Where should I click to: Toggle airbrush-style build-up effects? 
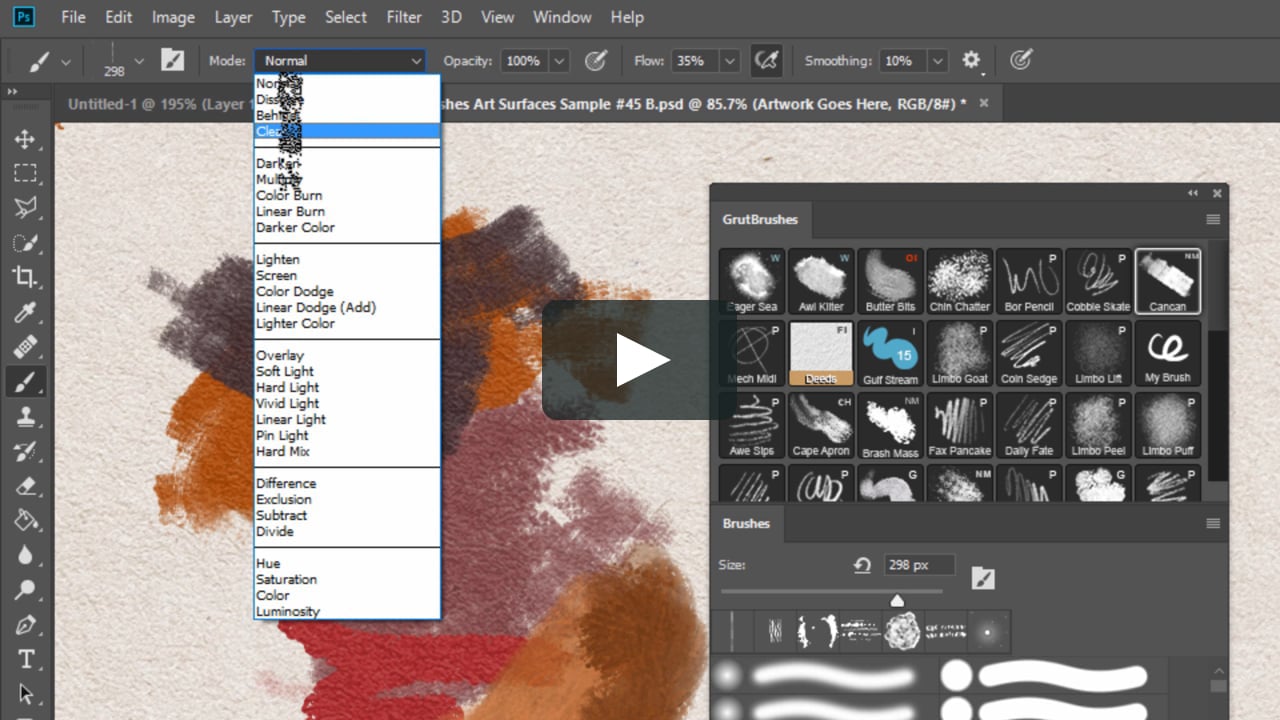[766, 61]
